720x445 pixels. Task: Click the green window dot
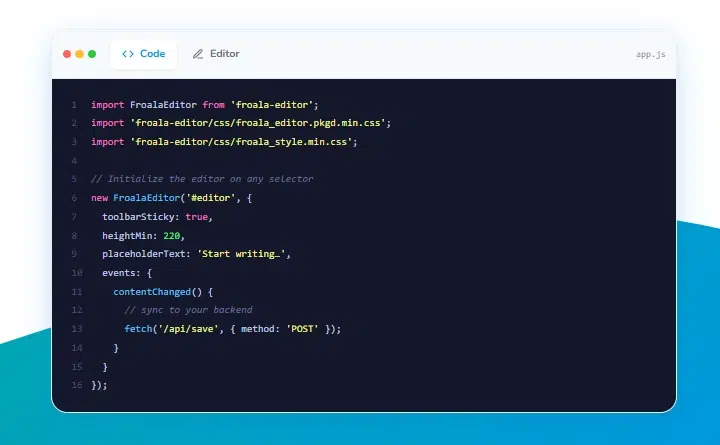click(x=92, y=54)
